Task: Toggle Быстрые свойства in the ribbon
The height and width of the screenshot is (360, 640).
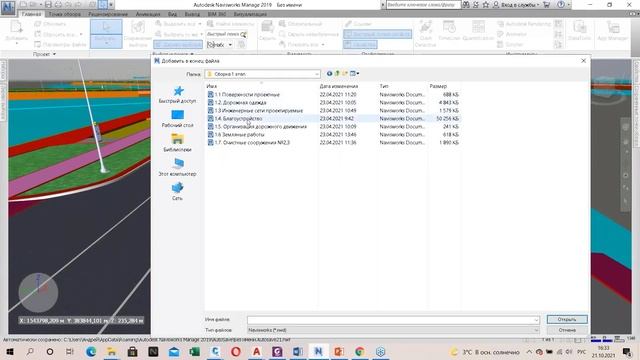Action: pos(378,34)
